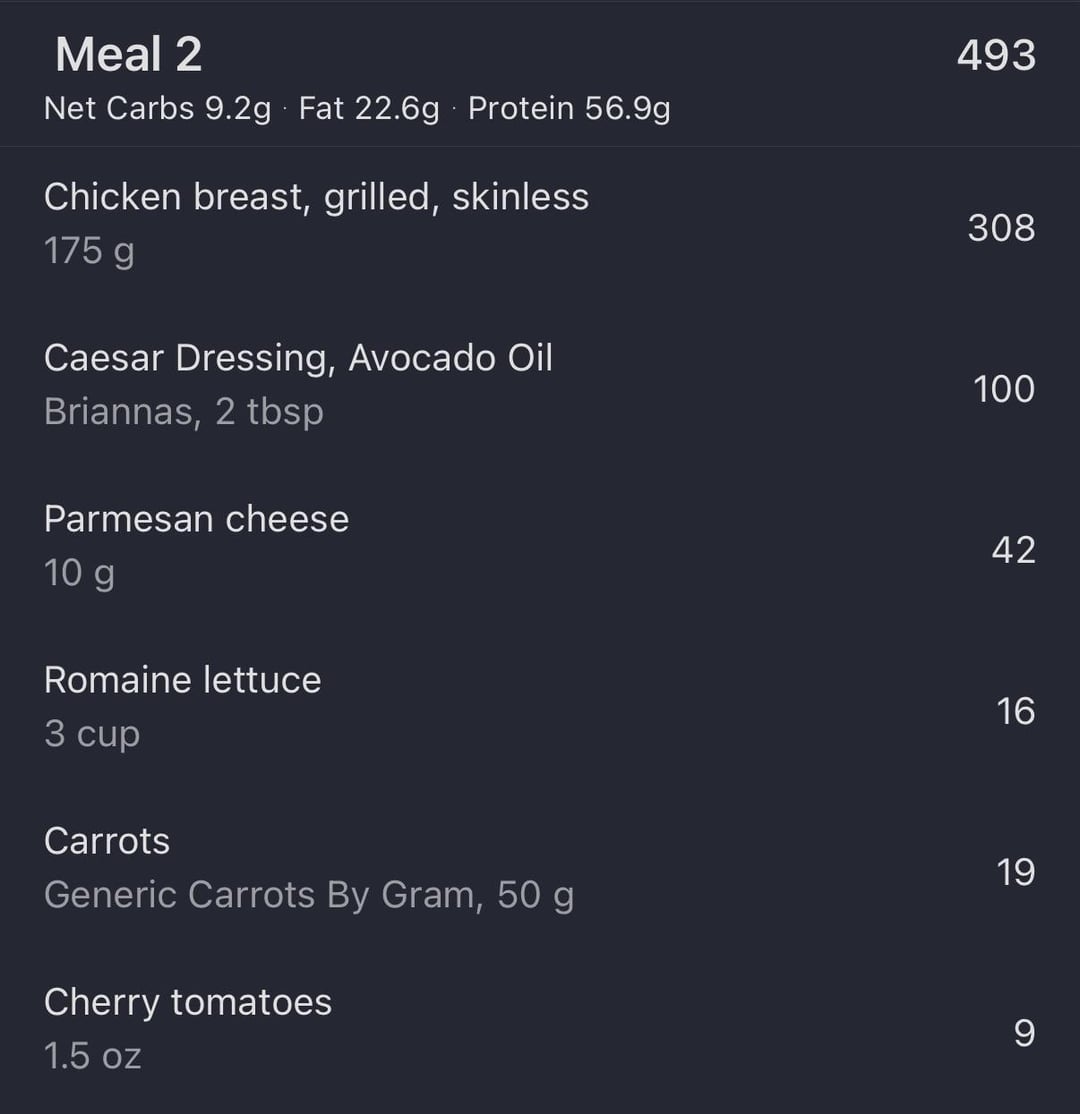This screenshot has height=1114, width=1080.
Task: Tap the Generic Carrots By Gram serving text
Action: (x=309, y=895)
